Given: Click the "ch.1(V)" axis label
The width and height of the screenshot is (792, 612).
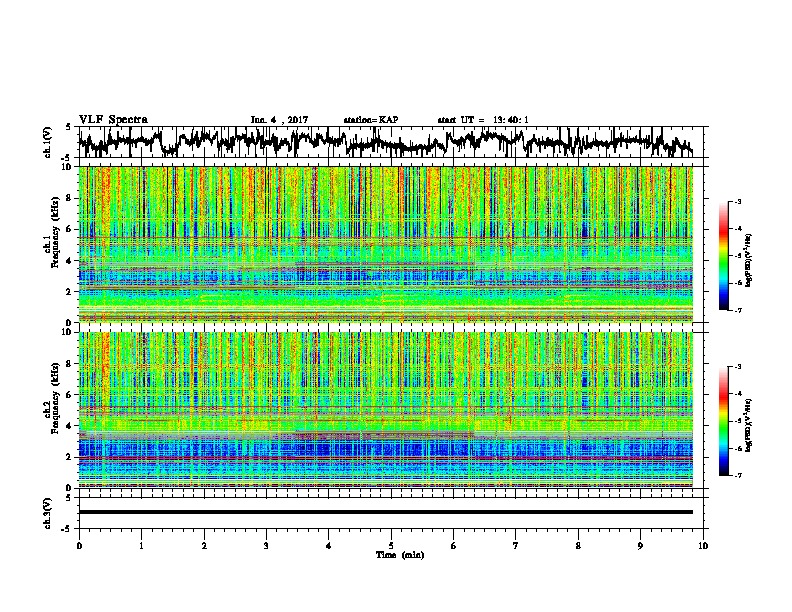Looking at the screenshot, I should coord(48,142).
